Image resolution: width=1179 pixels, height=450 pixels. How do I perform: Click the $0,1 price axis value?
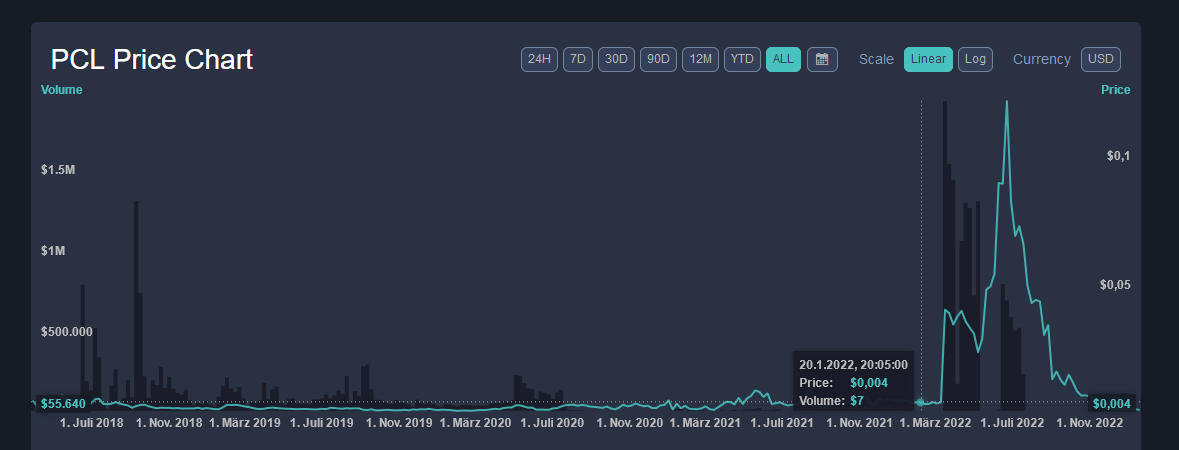[x=1118, y=156]
